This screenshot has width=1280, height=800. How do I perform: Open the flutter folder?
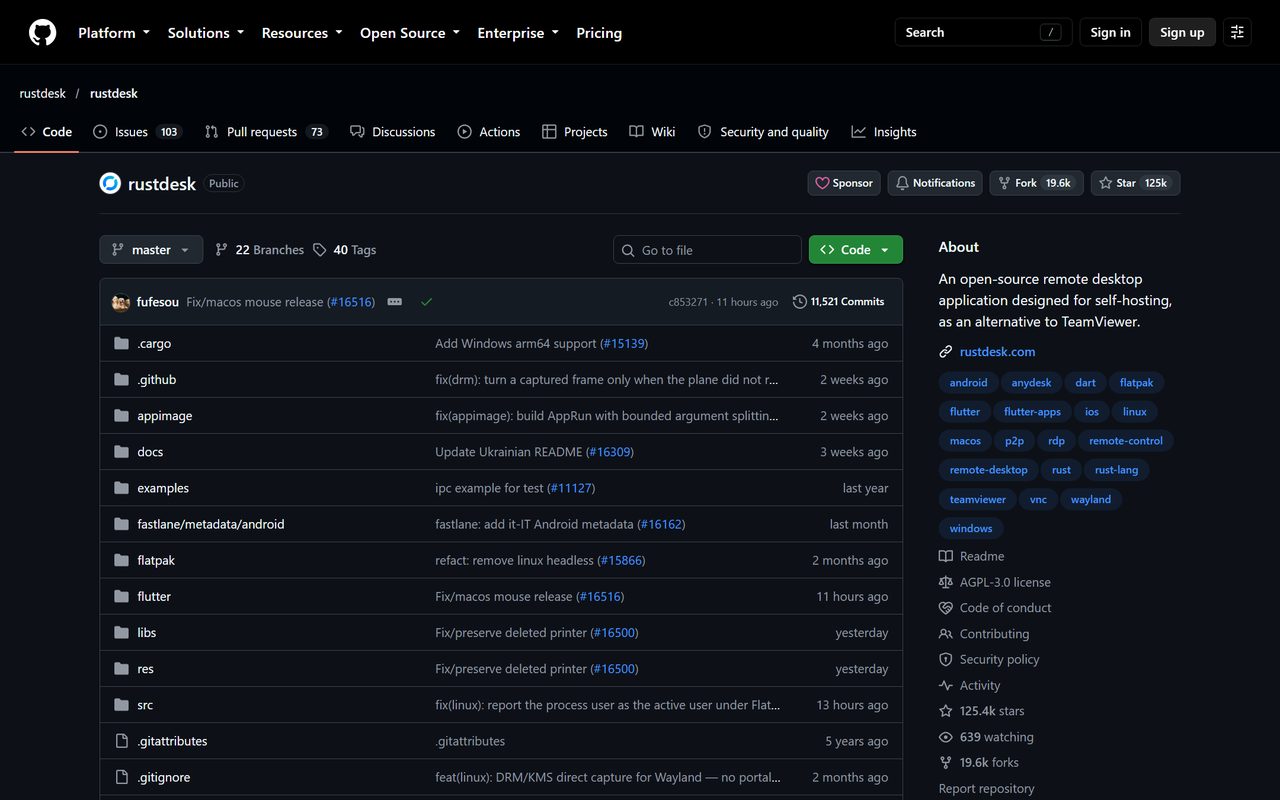[x=154, y=597]
